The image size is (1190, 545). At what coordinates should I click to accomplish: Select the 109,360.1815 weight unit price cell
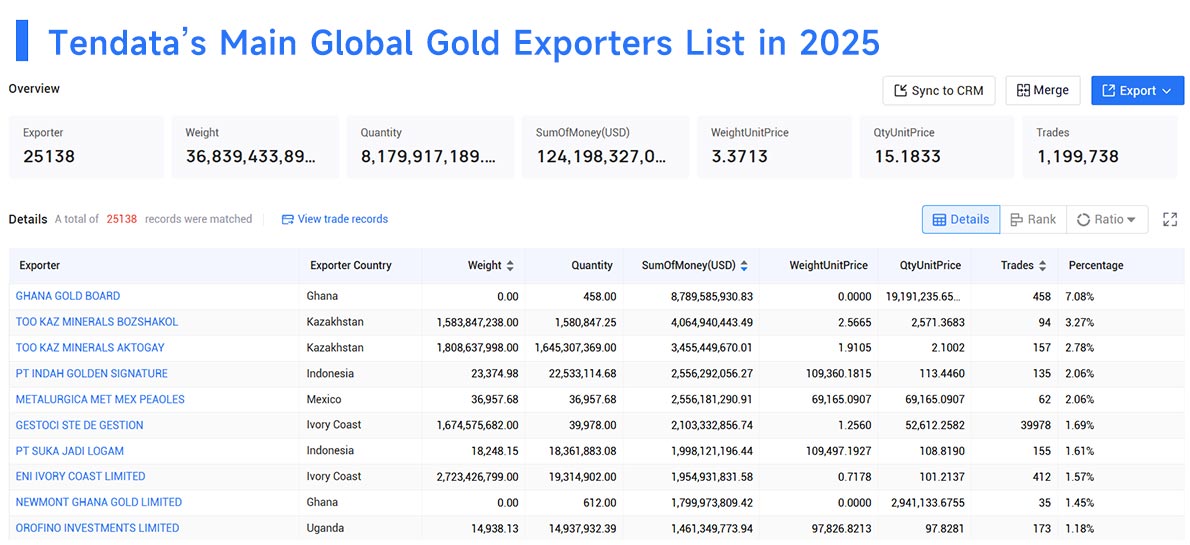tap(837, 373)
